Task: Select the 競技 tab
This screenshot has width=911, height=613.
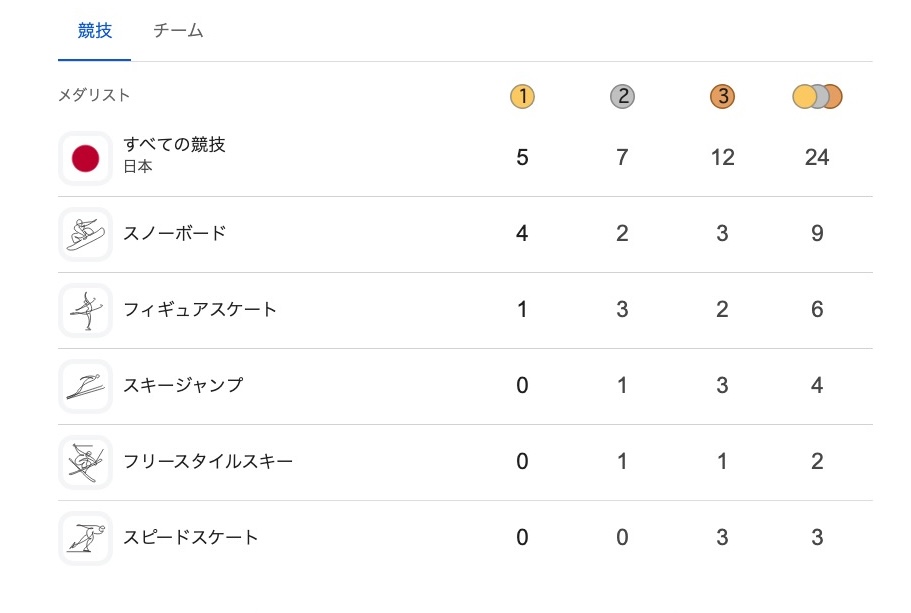Action: (x=95, y=31)
